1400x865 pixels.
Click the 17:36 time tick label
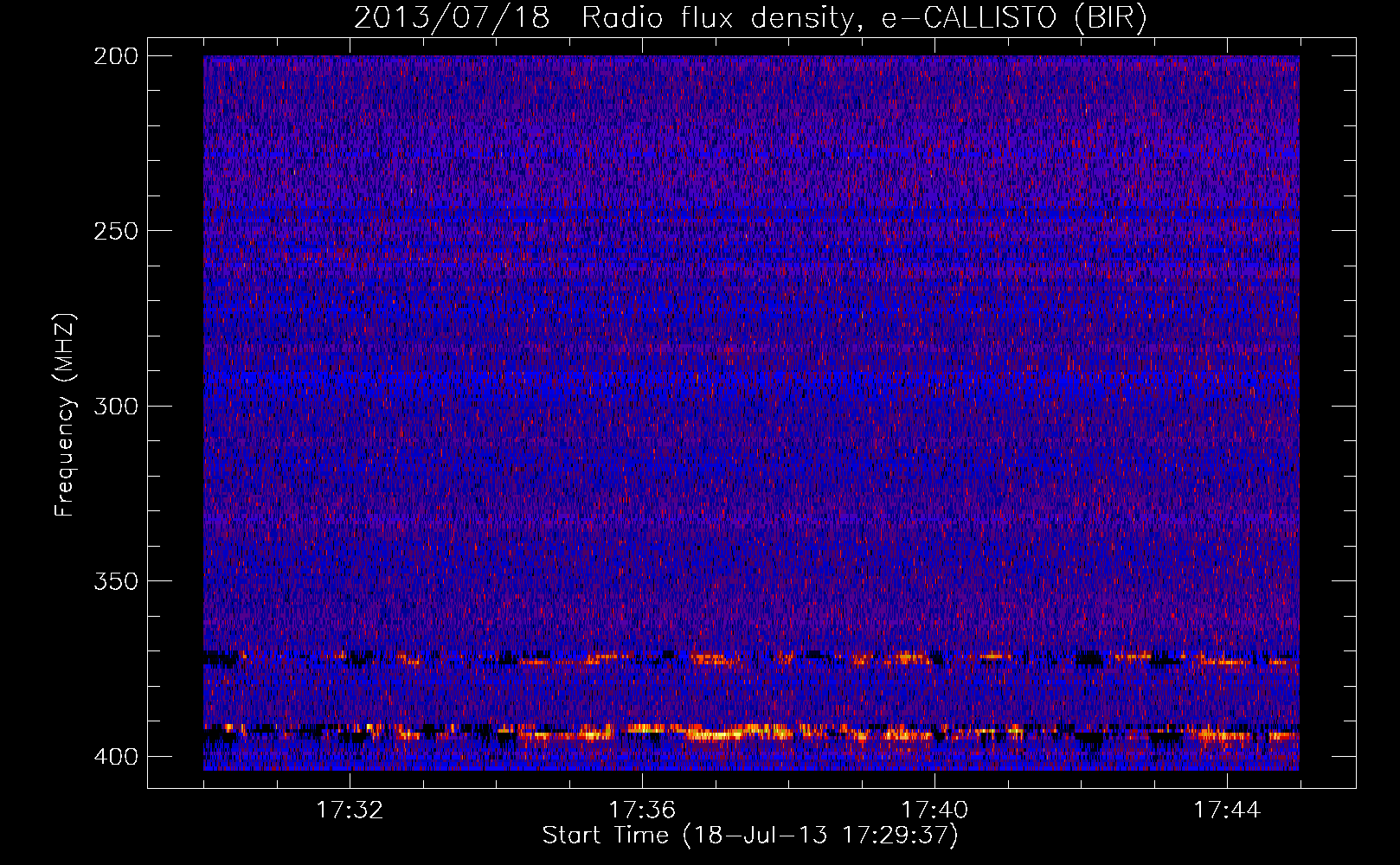click(x=642, y=810)
